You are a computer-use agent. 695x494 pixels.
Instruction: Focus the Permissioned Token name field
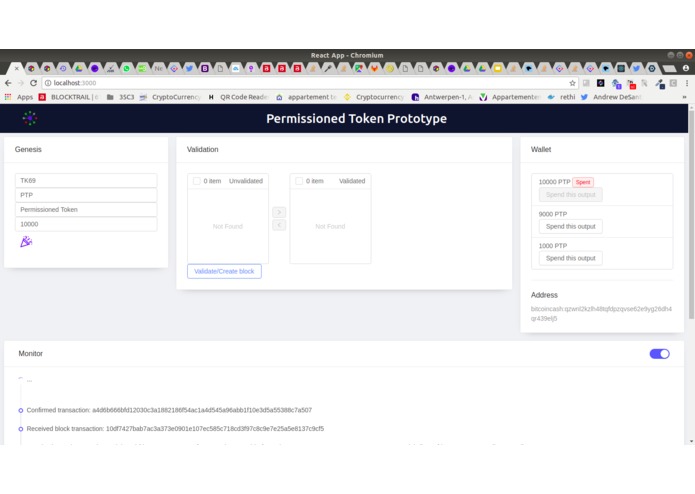coord(86,210)
